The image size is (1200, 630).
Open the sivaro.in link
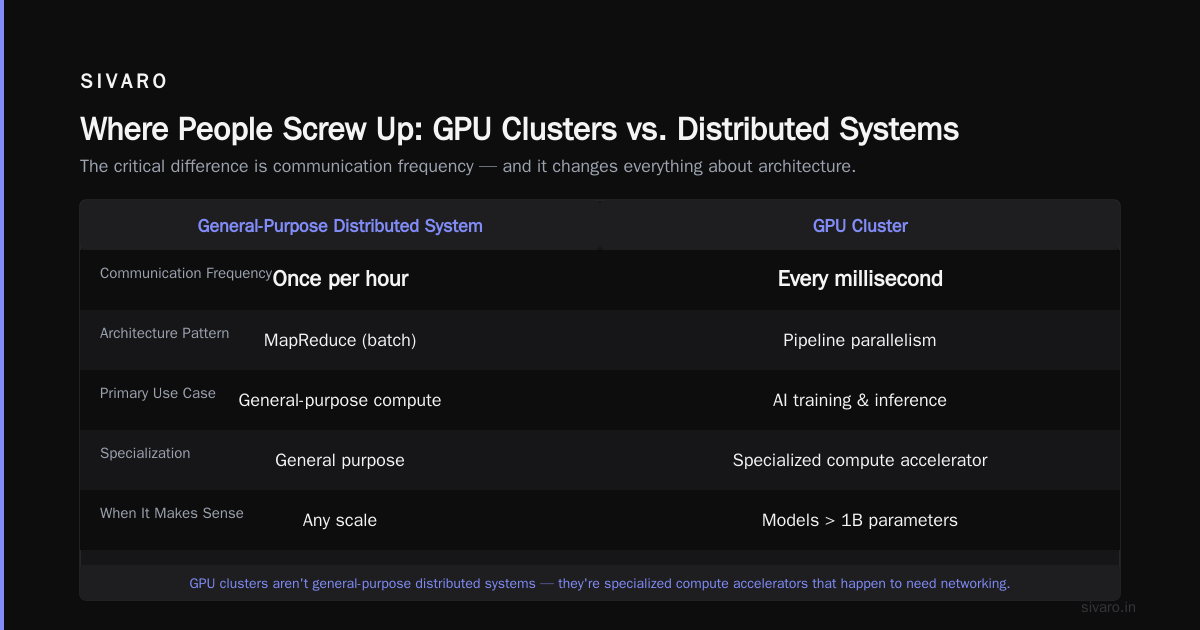click(x=1109, y=607)
